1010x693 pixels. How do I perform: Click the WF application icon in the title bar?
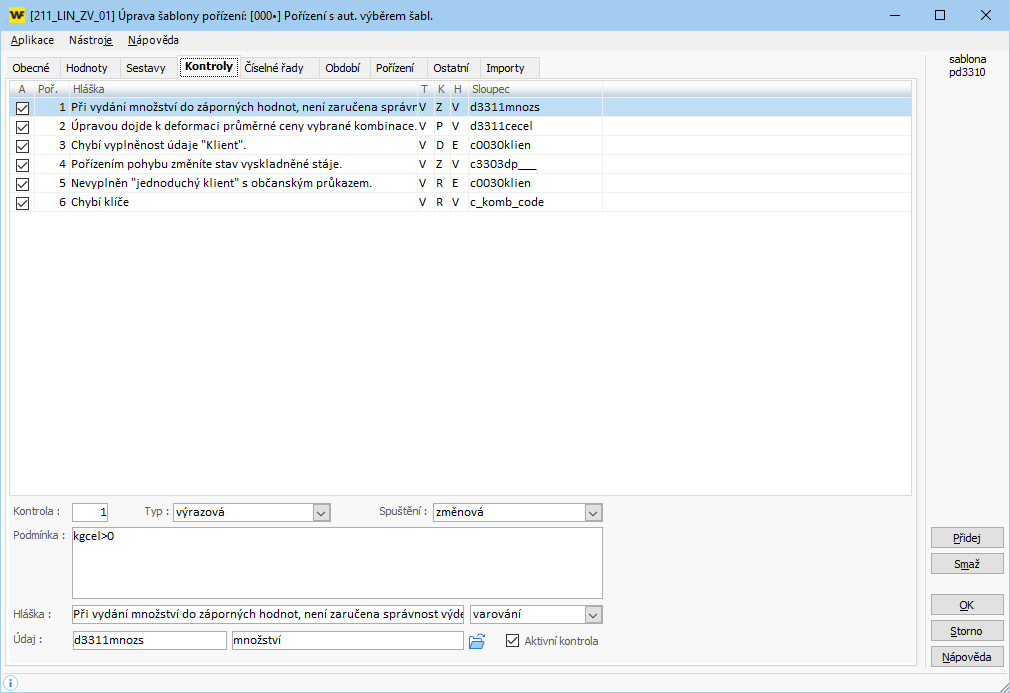tap(16, 16)
